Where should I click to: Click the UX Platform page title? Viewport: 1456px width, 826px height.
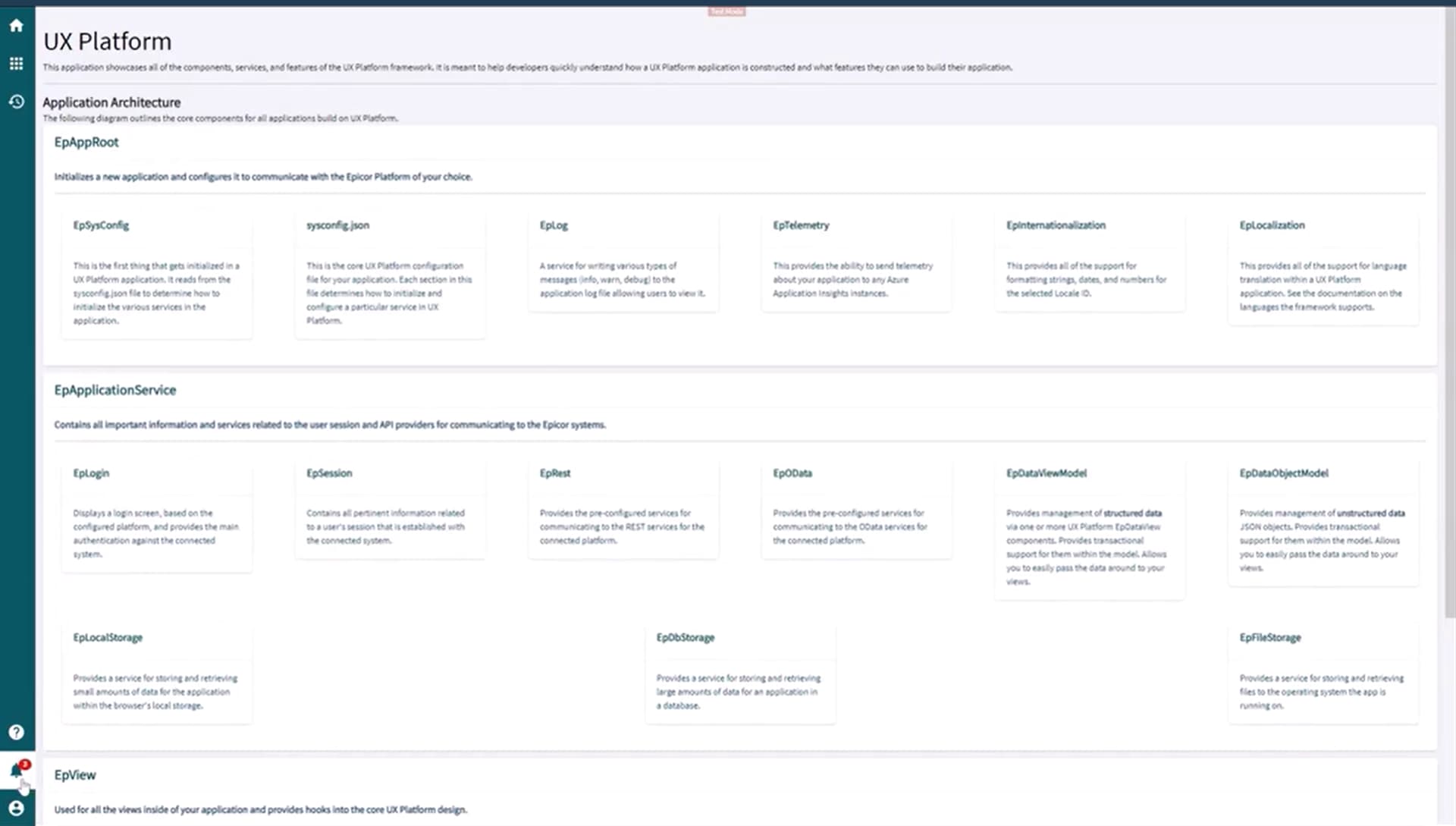coord(108,42)
